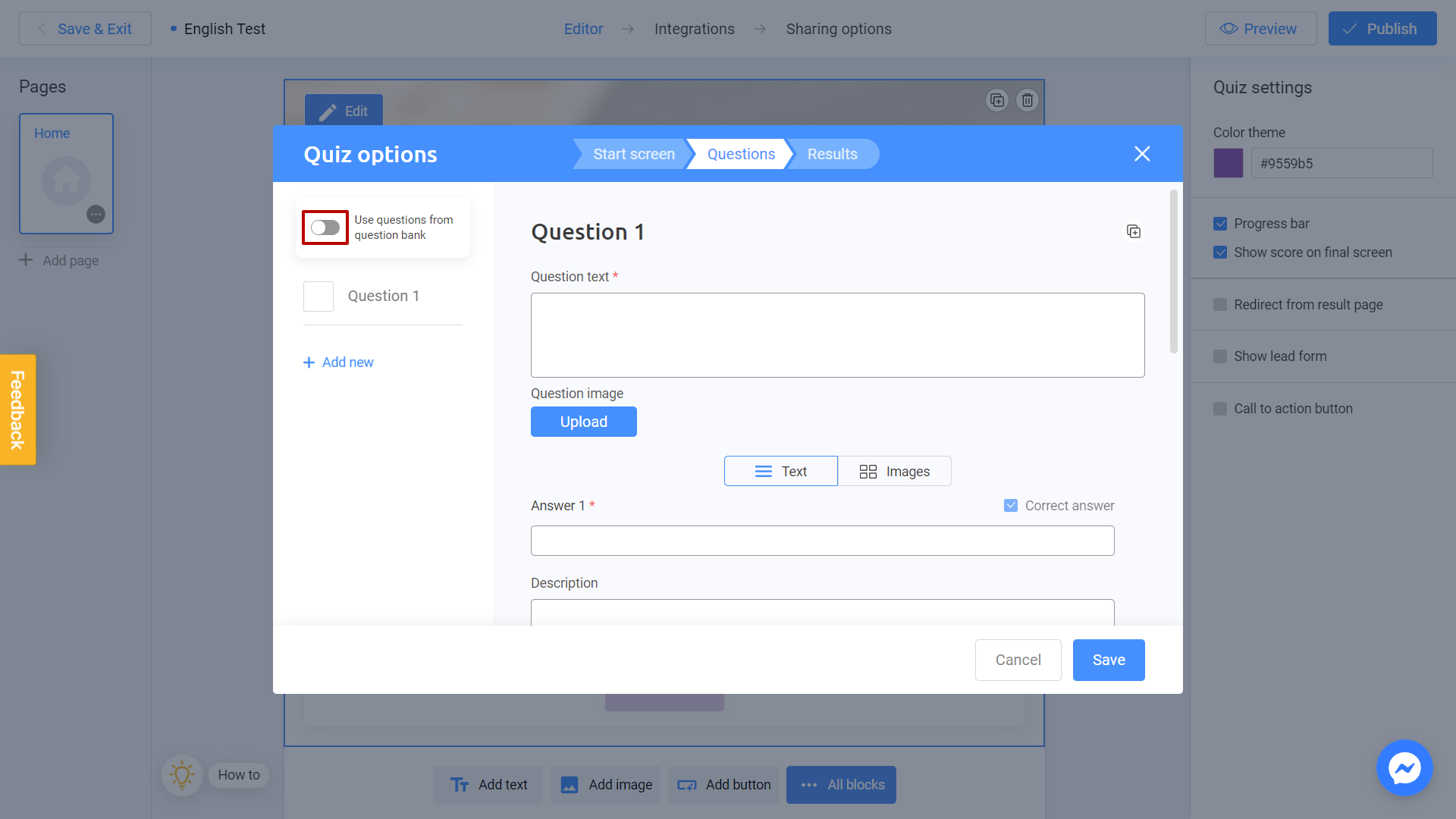Image resolution: width=1456 pixels, height=819 pixels.
Task: Click the duplicate question icon in sidebar
Action: point(1134,231)
